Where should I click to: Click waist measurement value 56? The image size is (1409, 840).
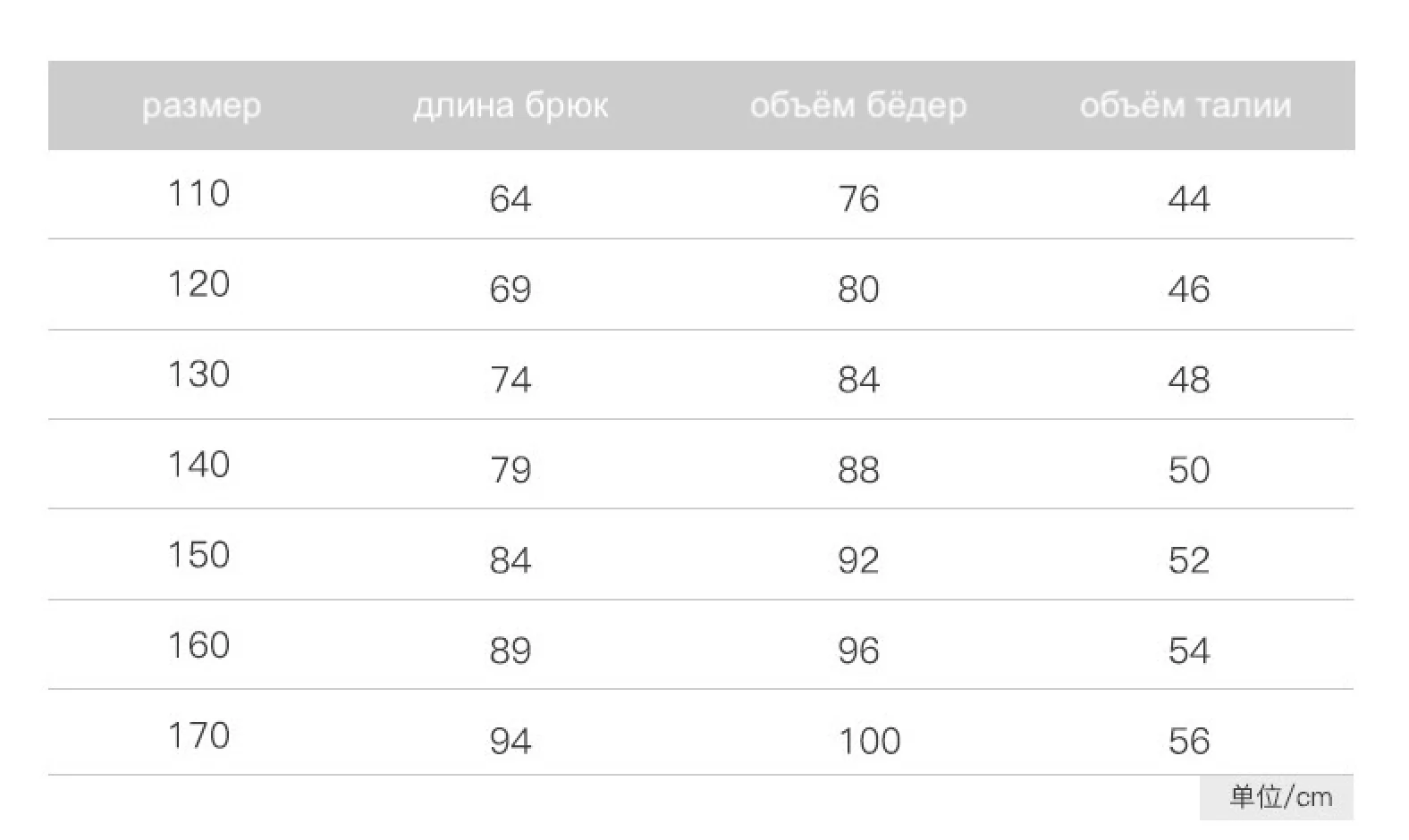(x=1189, y=741)
